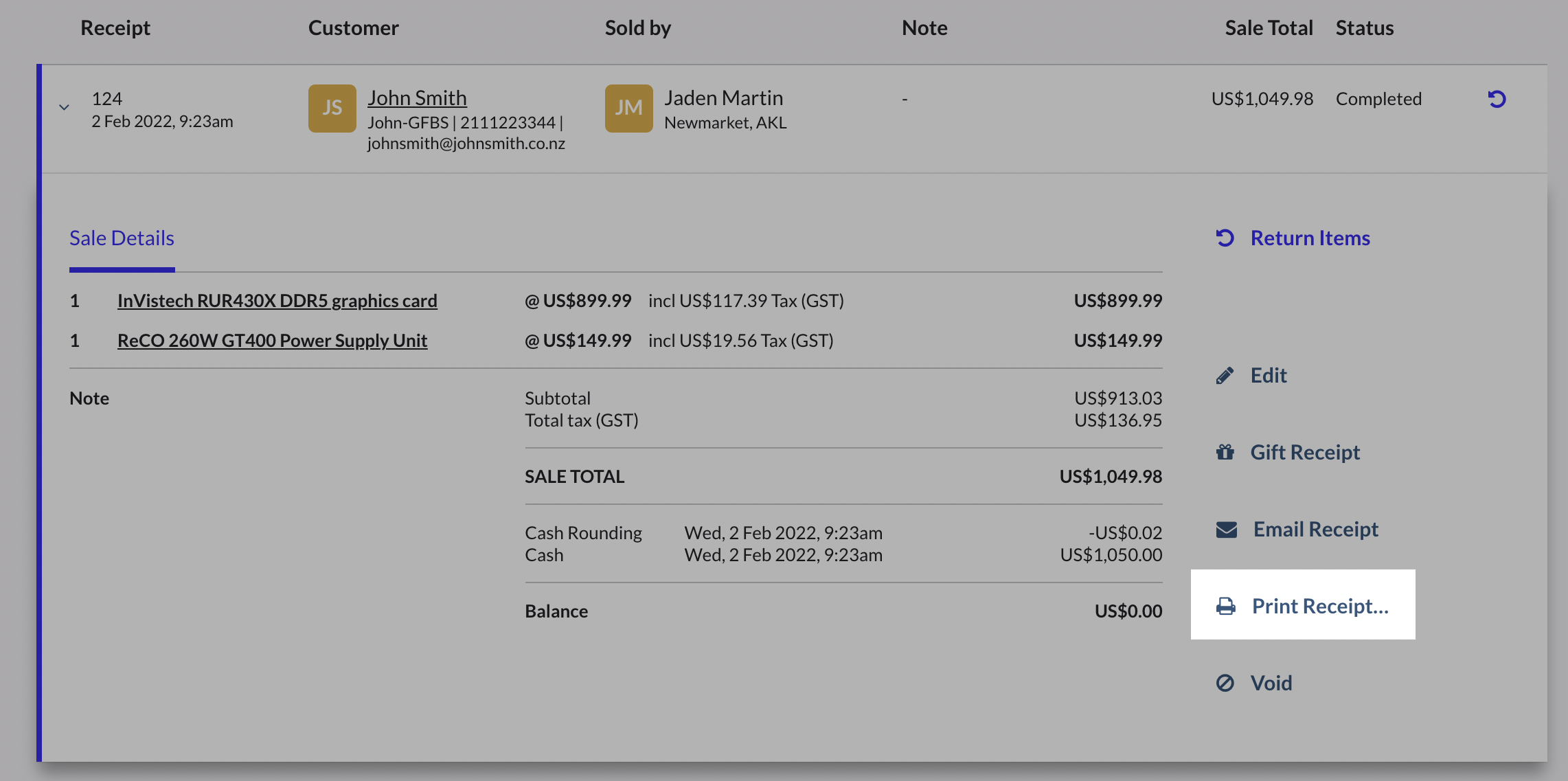Screen dimensions: 1568x781
Task: Click the Email Receipt envelope icon
Action: click(1226, 529)
